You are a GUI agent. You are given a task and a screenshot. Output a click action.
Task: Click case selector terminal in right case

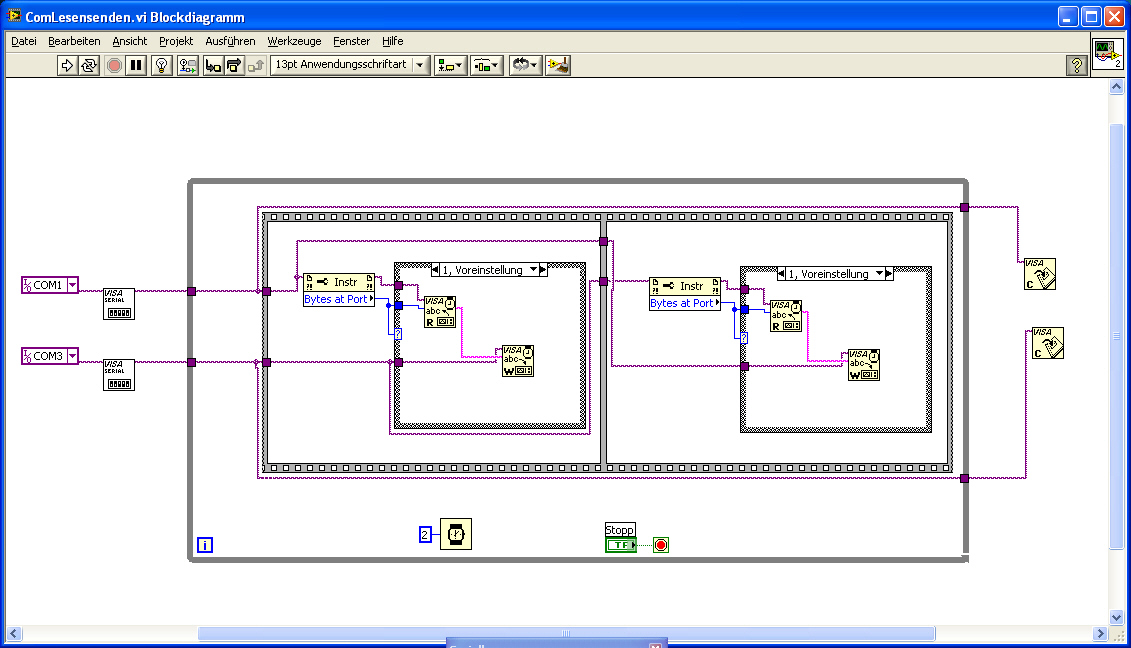click(x=744, y=338)
